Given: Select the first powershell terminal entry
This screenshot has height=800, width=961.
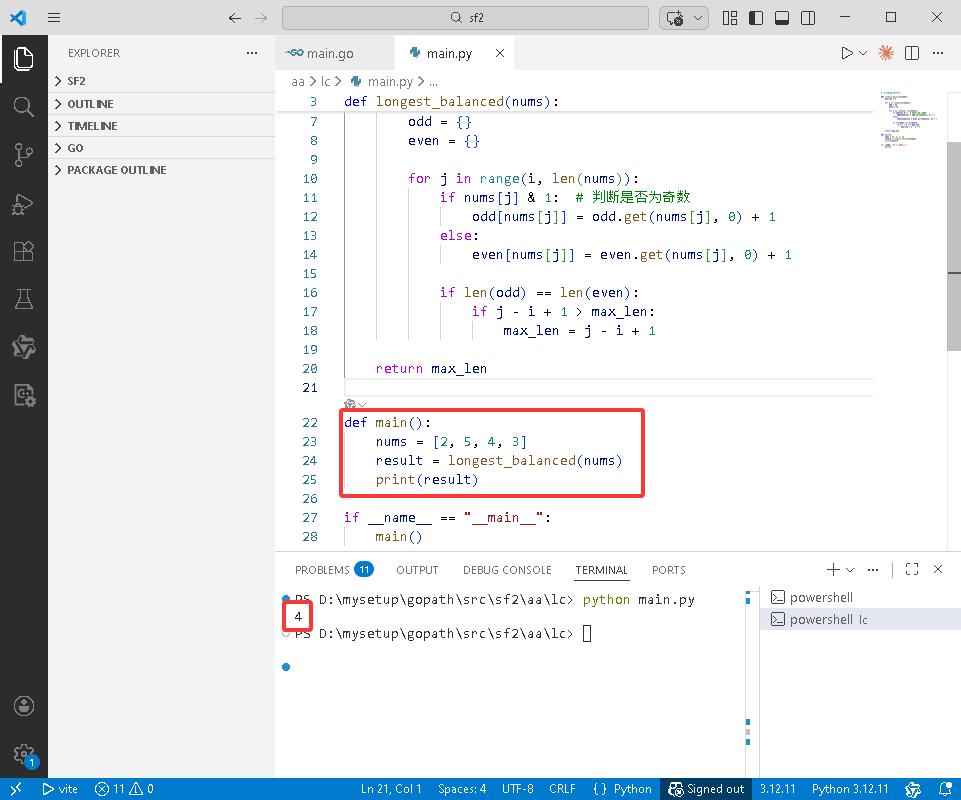Looking at the screenshot, I should pyautogui.click(x=860, y=597).
